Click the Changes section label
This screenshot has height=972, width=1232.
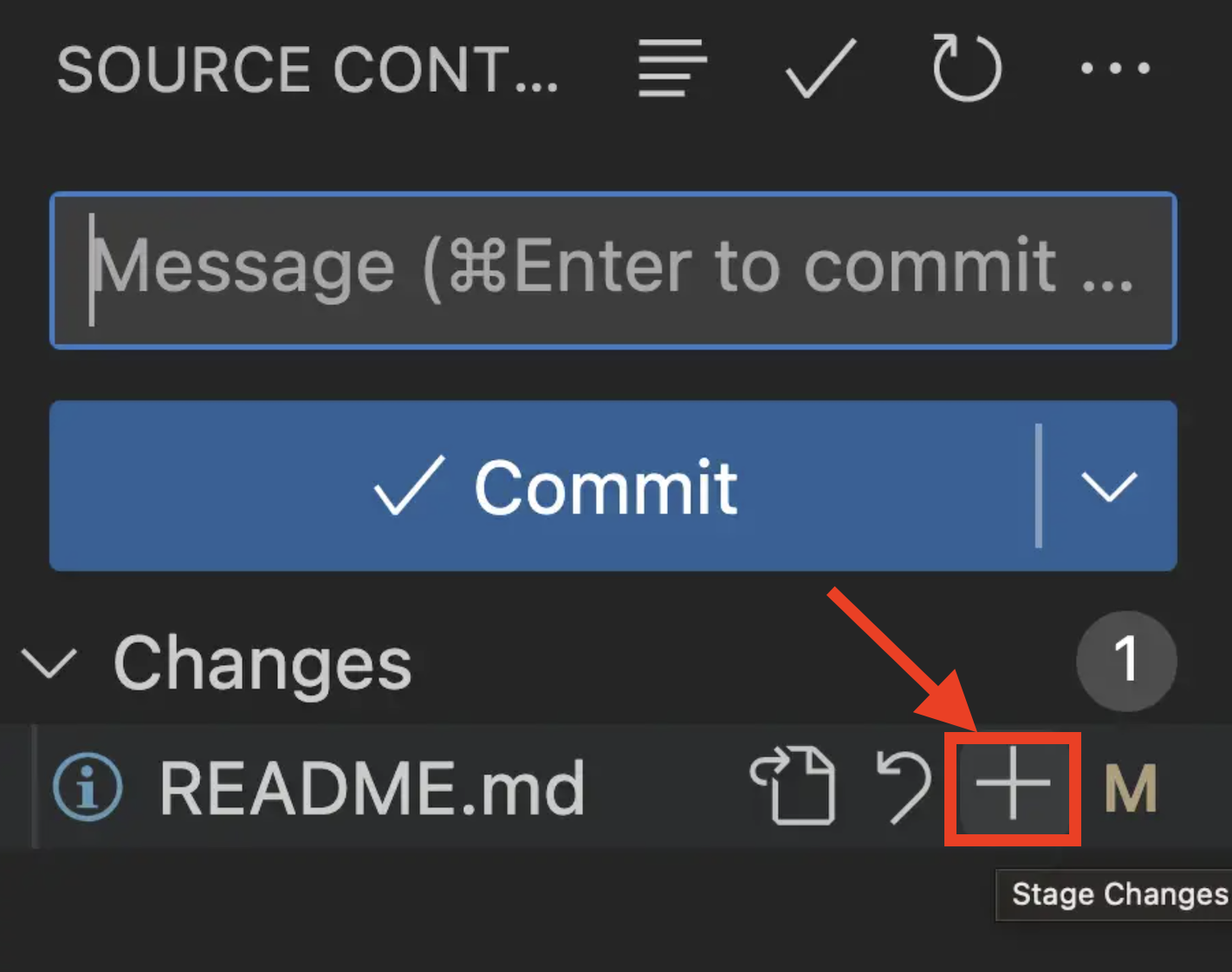tap(263, 664)
